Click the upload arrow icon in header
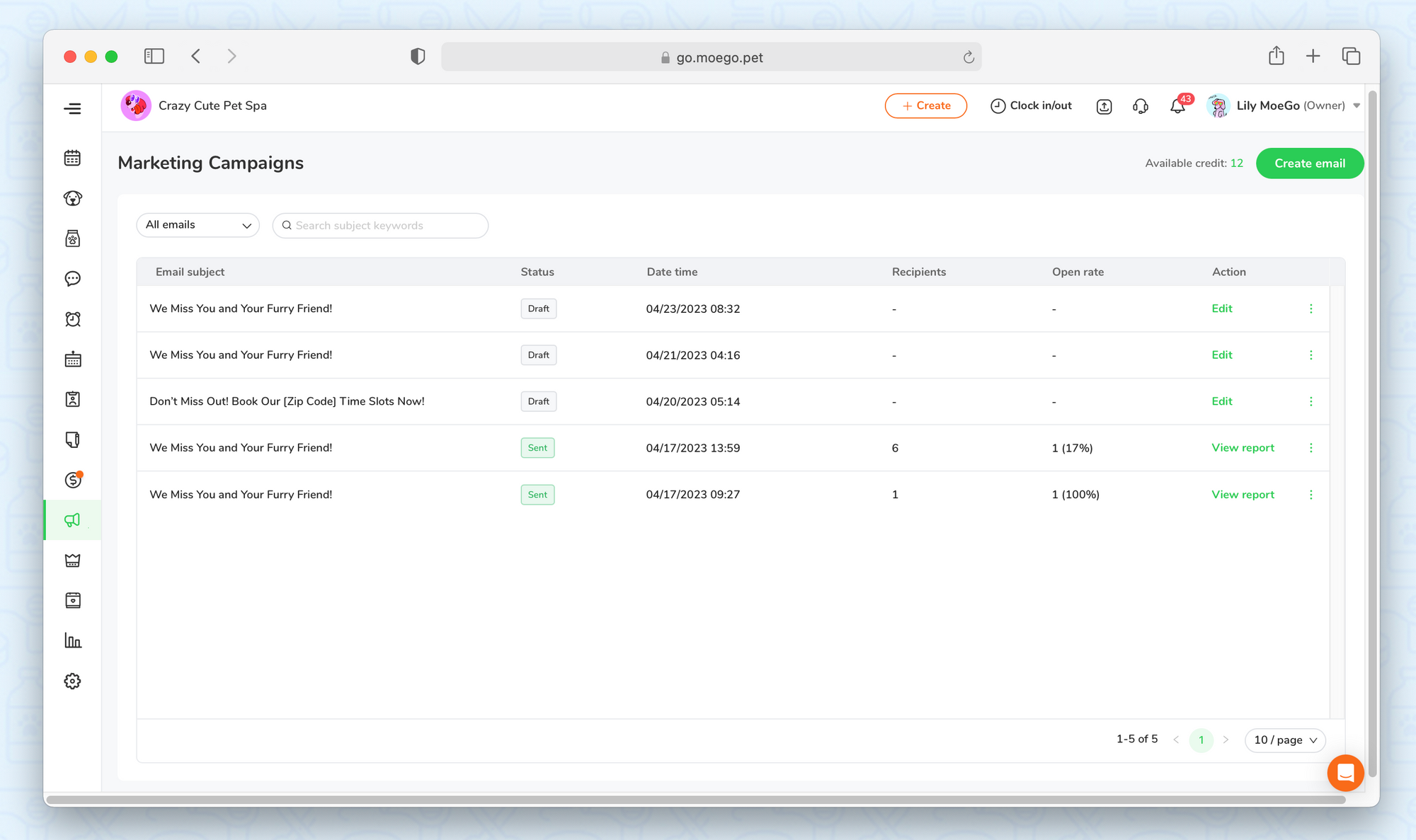 (x=1104, y=106)
